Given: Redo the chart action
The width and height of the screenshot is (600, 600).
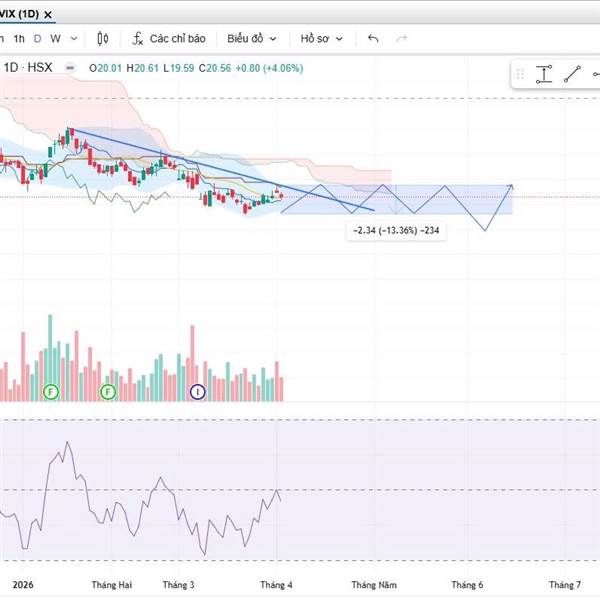Looking at the screenshot, I should pos(401,38).
